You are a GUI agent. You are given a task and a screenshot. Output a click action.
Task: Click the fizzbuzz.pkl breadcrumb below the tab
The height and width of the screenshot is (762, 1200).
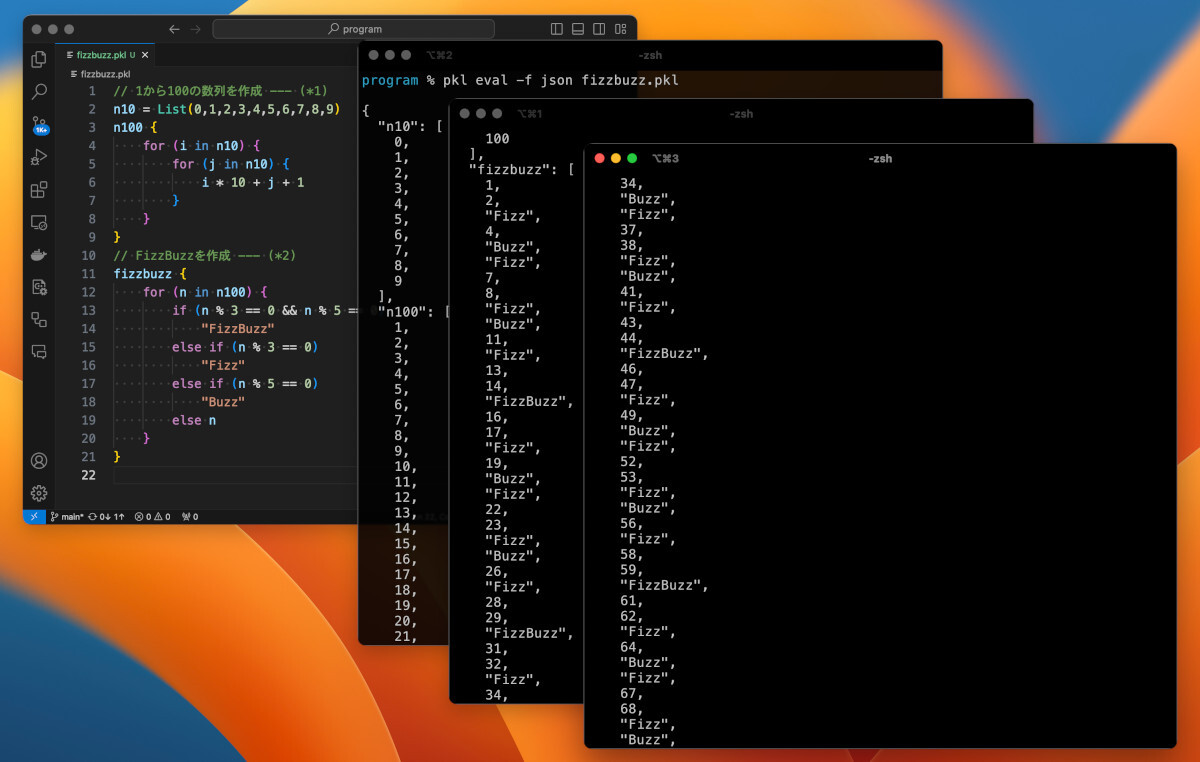105,74
